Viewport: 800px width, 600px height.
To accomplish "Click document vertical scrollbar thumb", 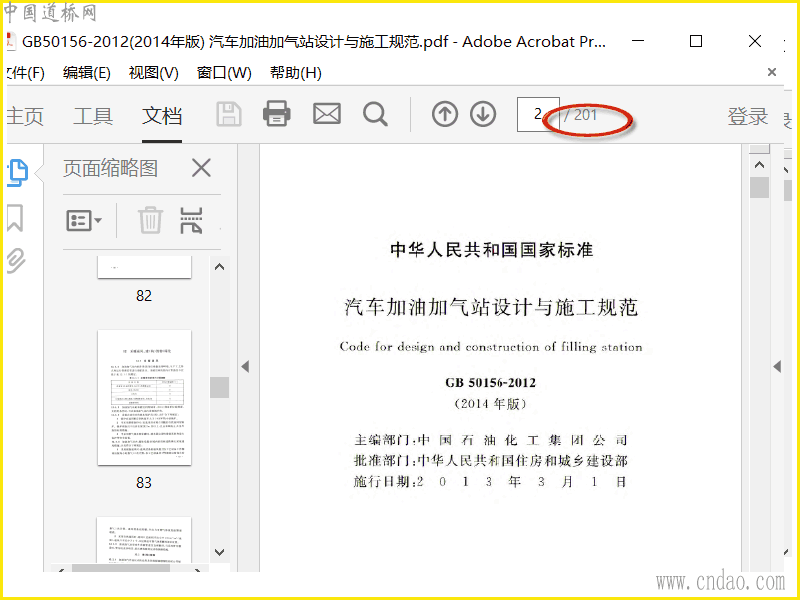I will (759, 187).
